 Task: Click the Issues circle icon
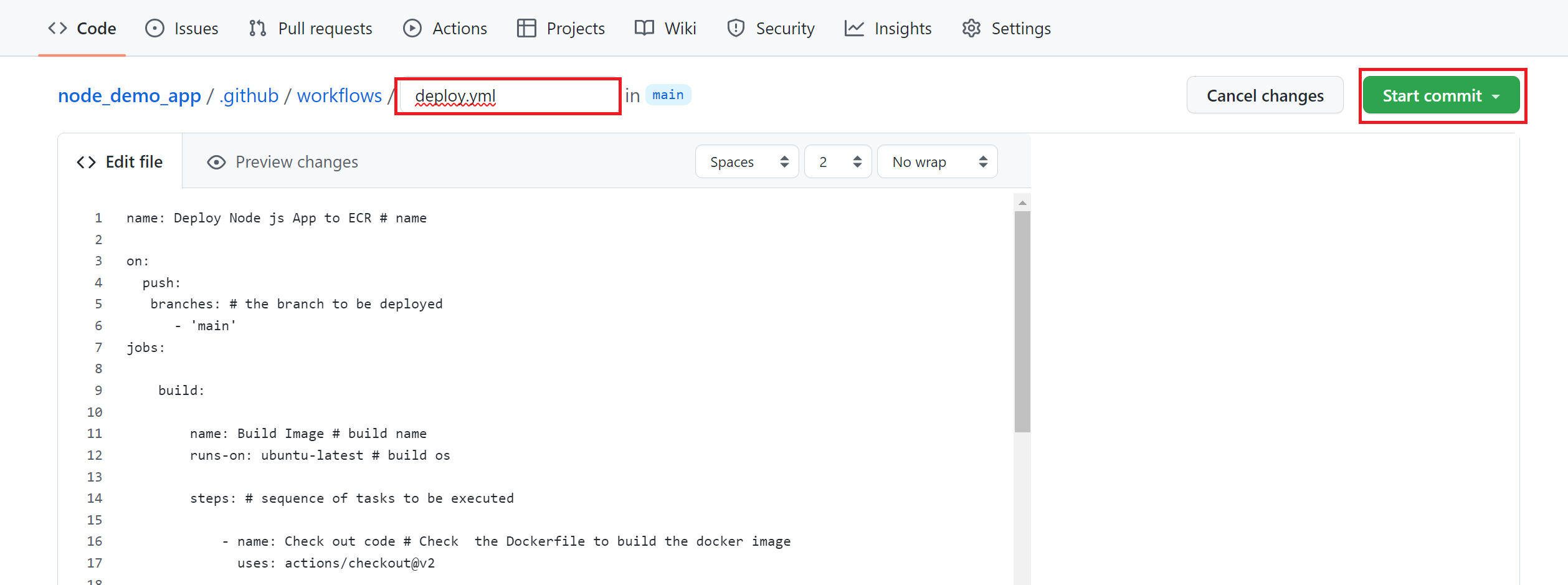(154, 29)
